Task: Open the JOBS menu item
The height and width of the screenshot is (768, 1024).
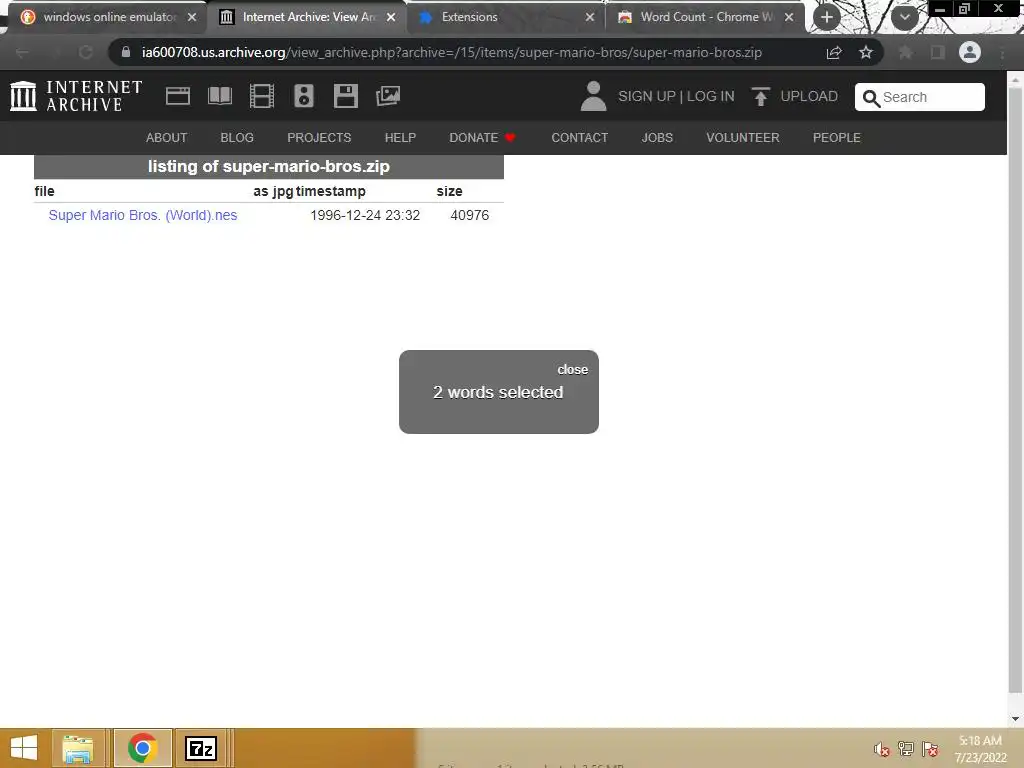Action: [x=657, y=138]
